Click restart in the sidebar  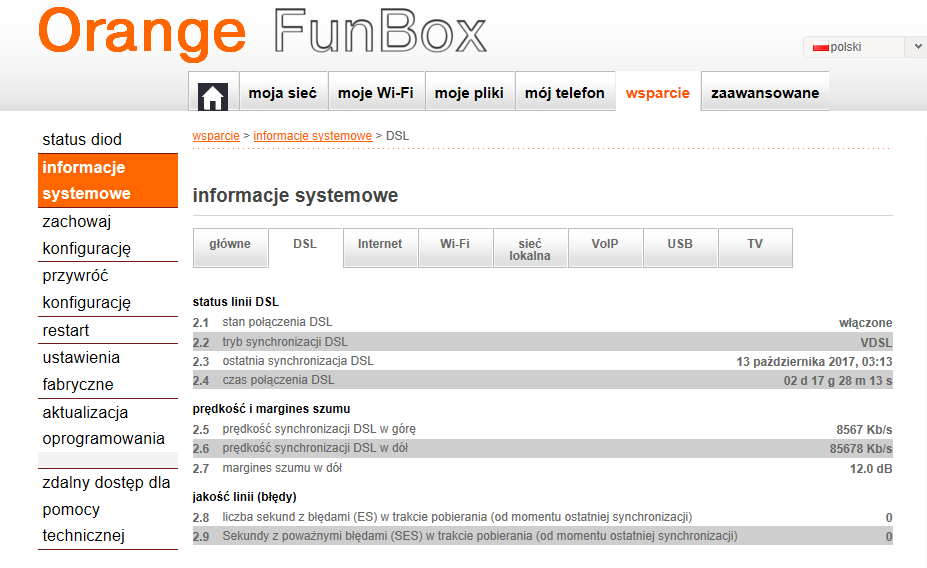(108, 330)
